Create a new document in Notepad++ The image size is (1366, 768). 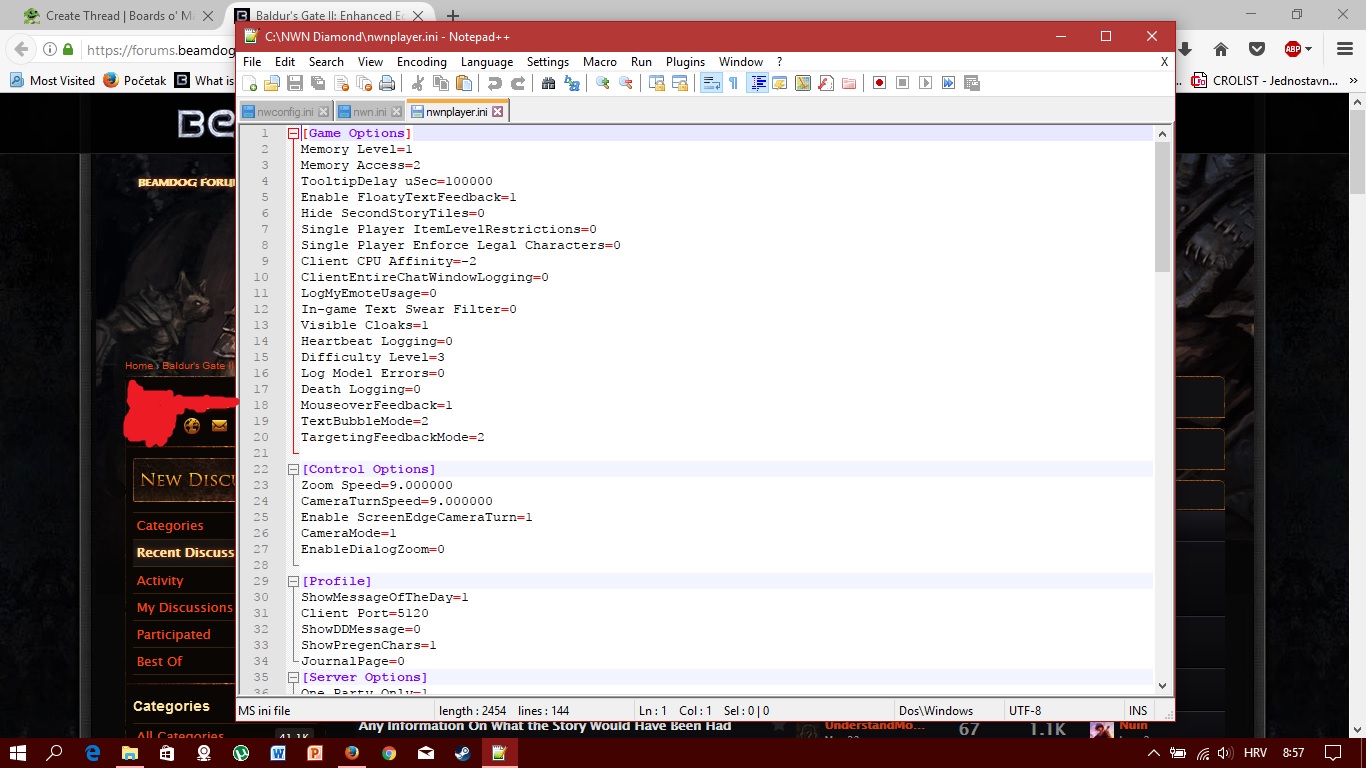coord(250,83)
